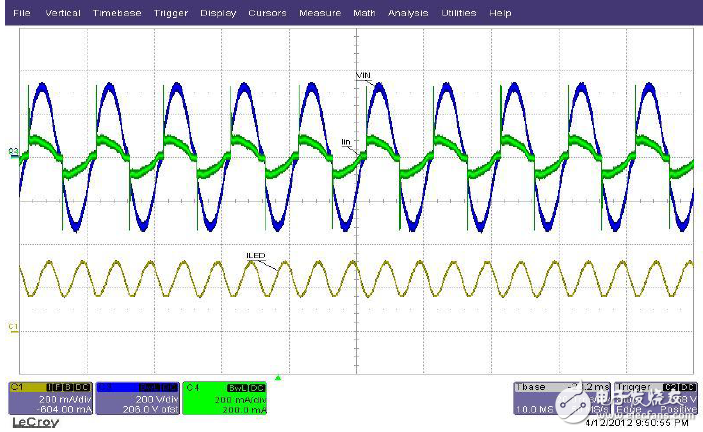This screenshot has height=432, width=703.
Task: Open the Trigger menu
Action: (169, 13)
